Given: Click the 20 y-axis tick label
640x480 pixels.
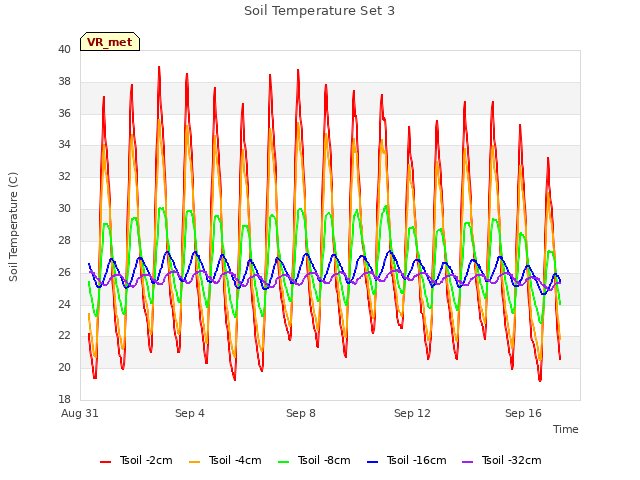Looking at the screenshot, I should point(64,367).
